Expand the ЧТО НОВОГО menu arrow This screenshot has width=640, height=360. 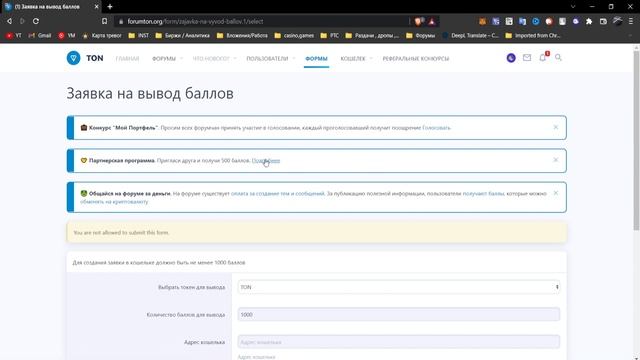[235, 58]
